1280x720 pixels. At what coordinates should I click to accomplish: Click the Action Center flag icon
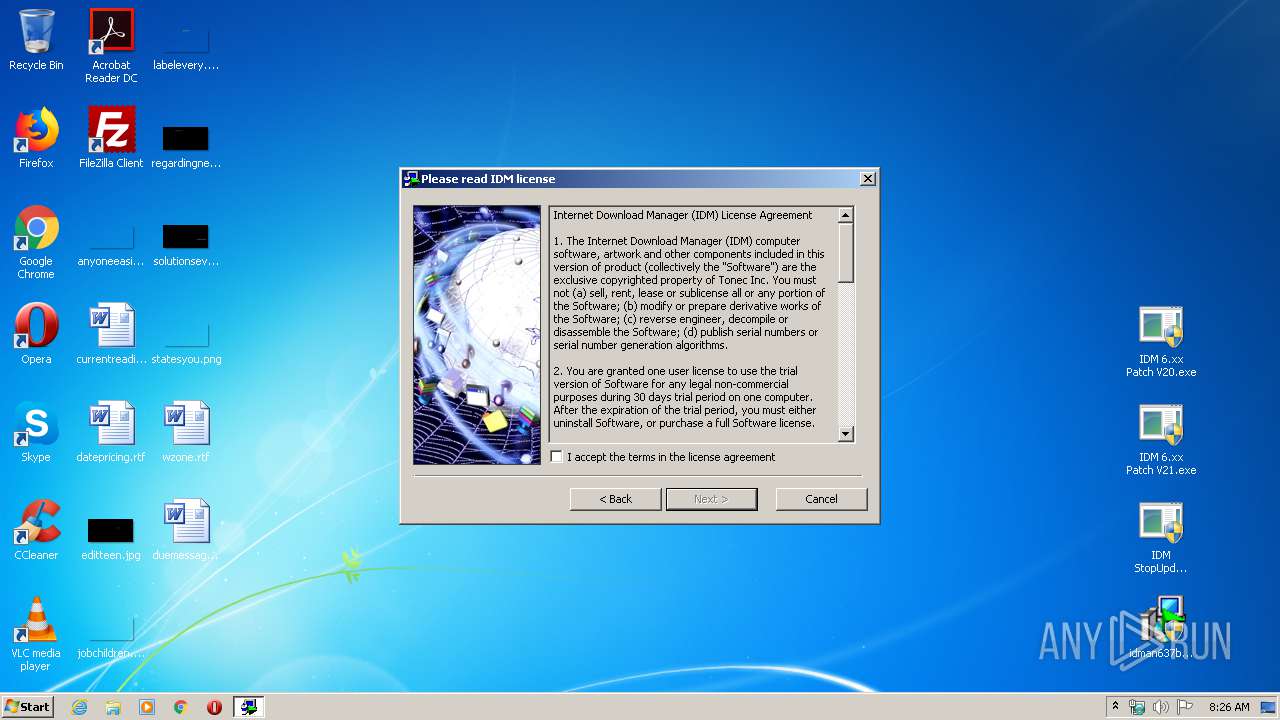[x=1185, y=707]
